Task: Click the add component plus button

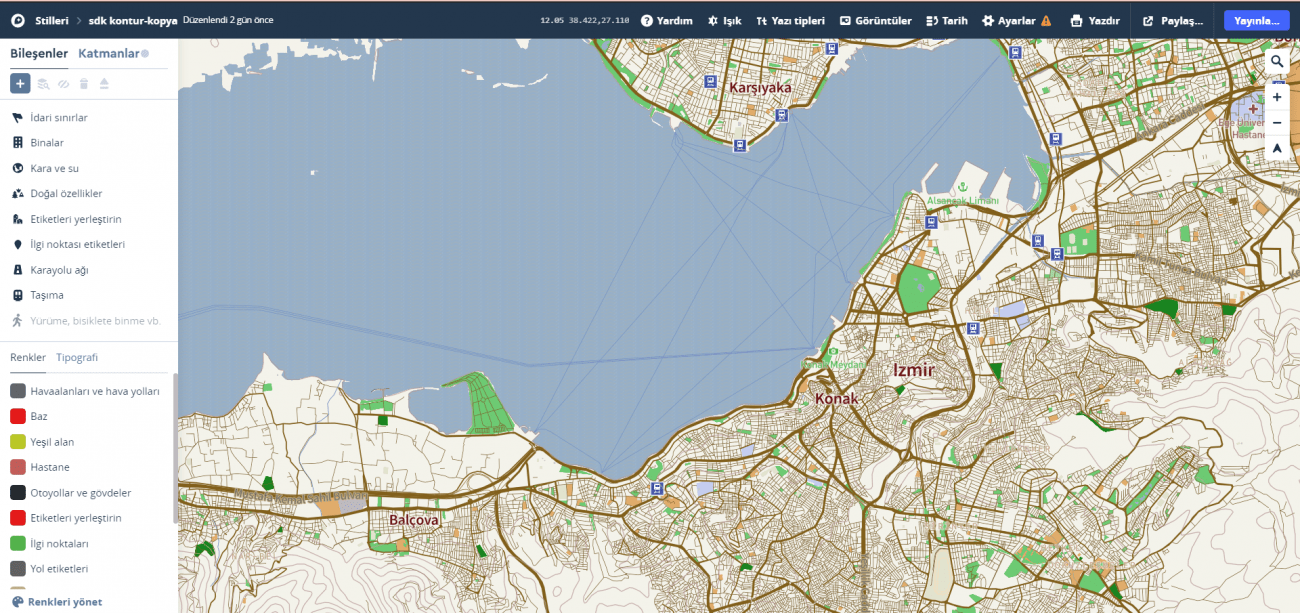Action: [20, 84]
